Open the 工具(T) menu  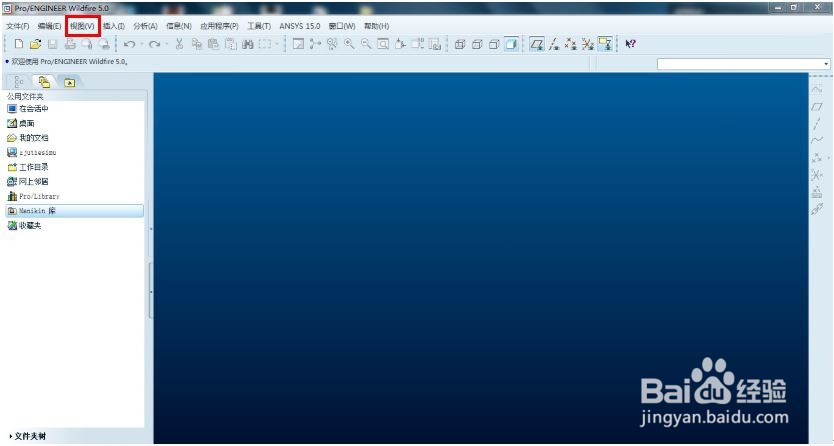[259, 26]
